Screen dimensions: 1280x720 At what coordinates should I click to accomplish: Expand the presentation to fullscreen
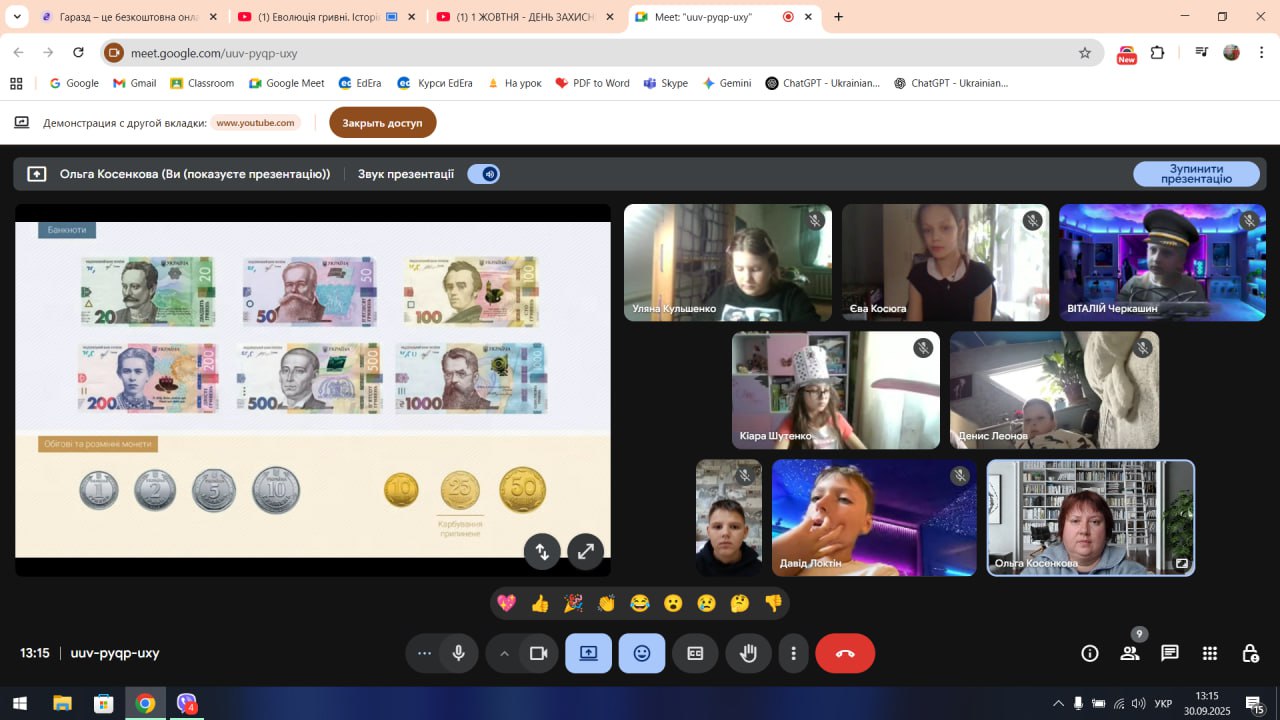coord(585,551)
